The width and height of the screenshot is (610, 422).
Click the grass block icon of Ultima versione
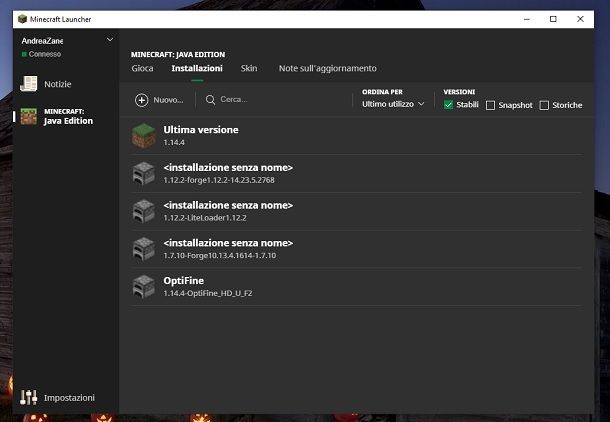[144, 136]
